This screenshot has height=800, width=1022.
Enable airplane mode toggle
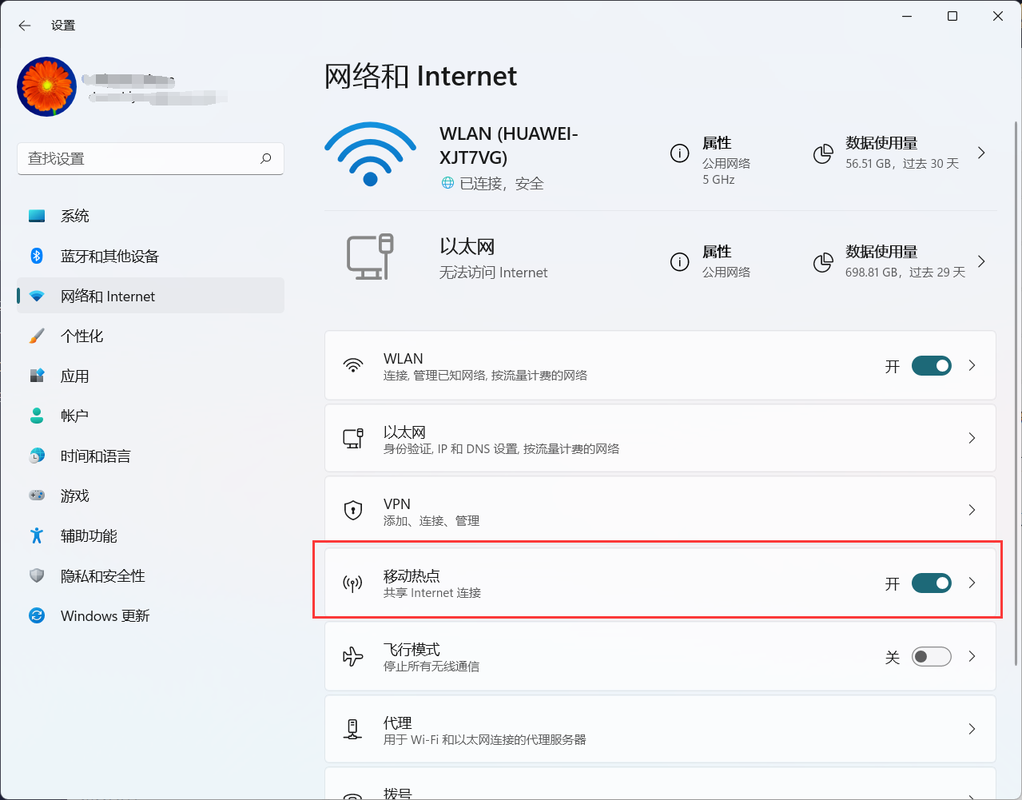pos(931,656)
